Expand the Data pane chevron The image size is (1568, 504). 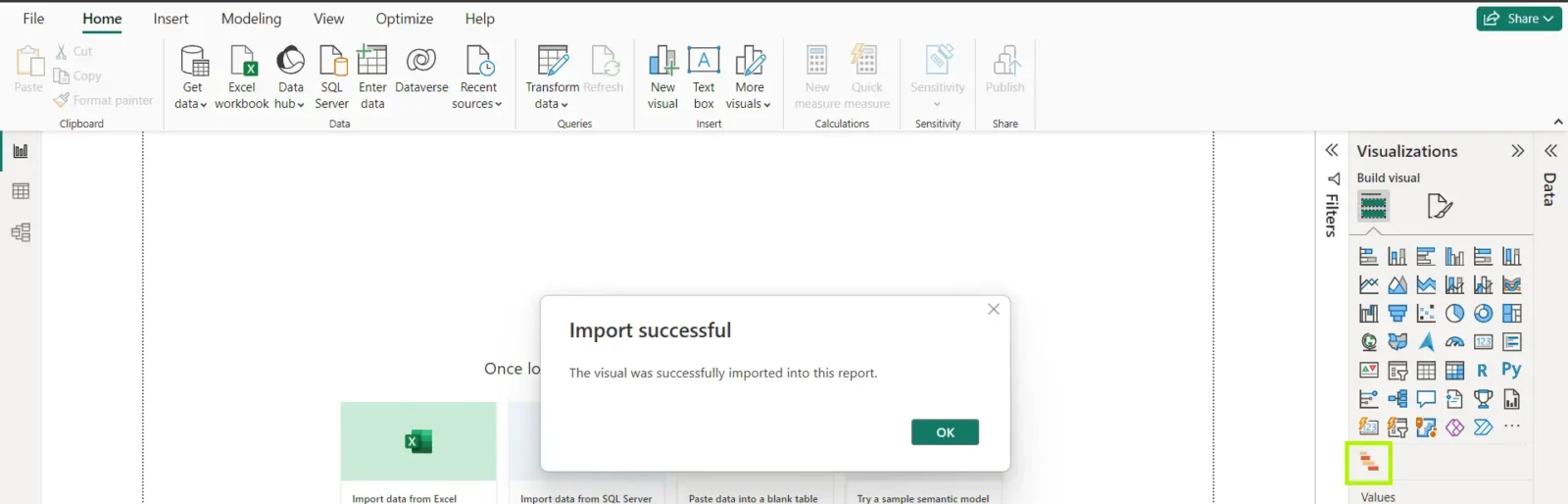(x=1550, y=150)
